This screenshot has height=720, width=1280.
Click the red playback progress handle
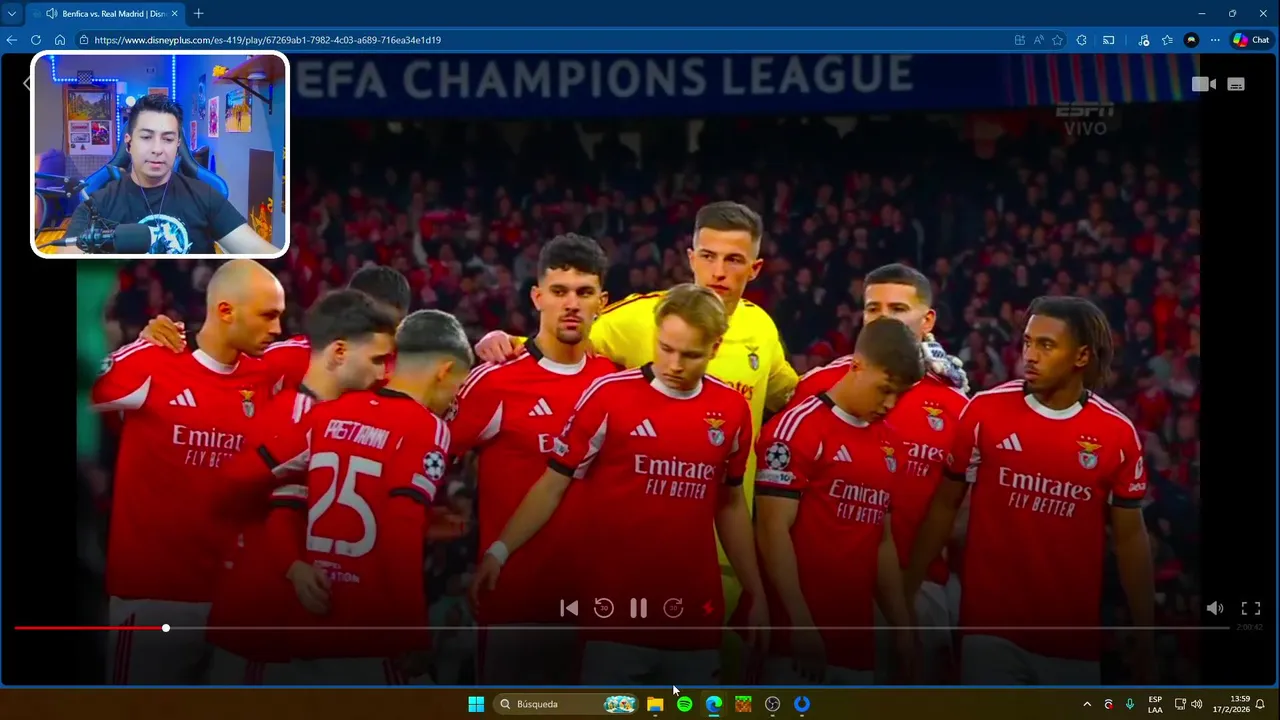pyautogui.click(x=166, y=628)
